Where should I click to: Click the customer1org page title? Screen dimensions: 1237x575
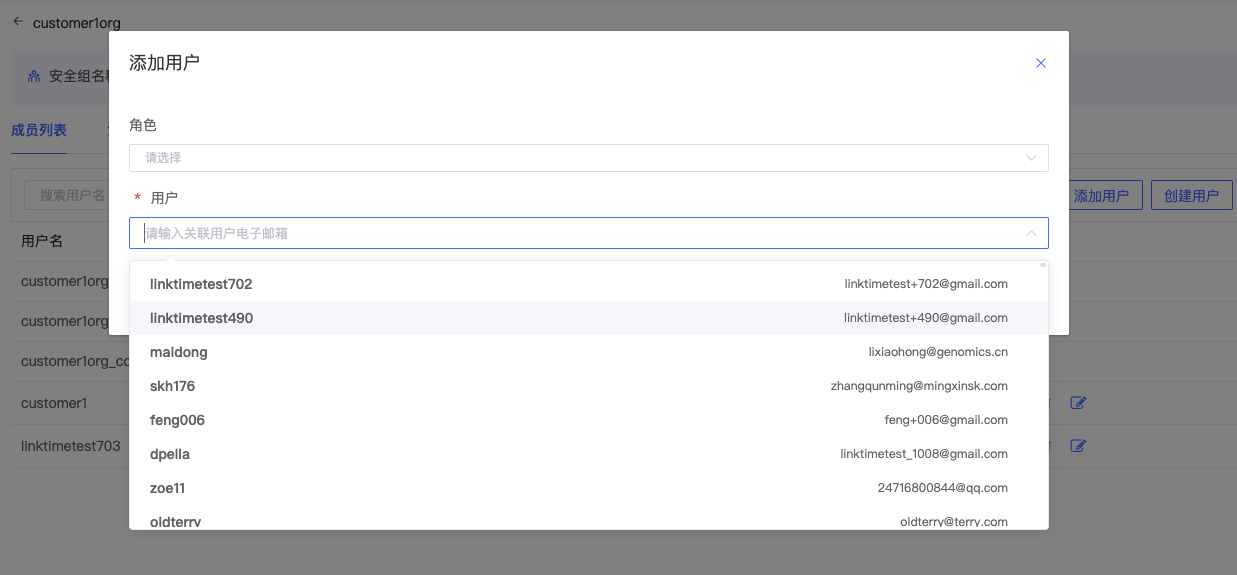[77, 22]
